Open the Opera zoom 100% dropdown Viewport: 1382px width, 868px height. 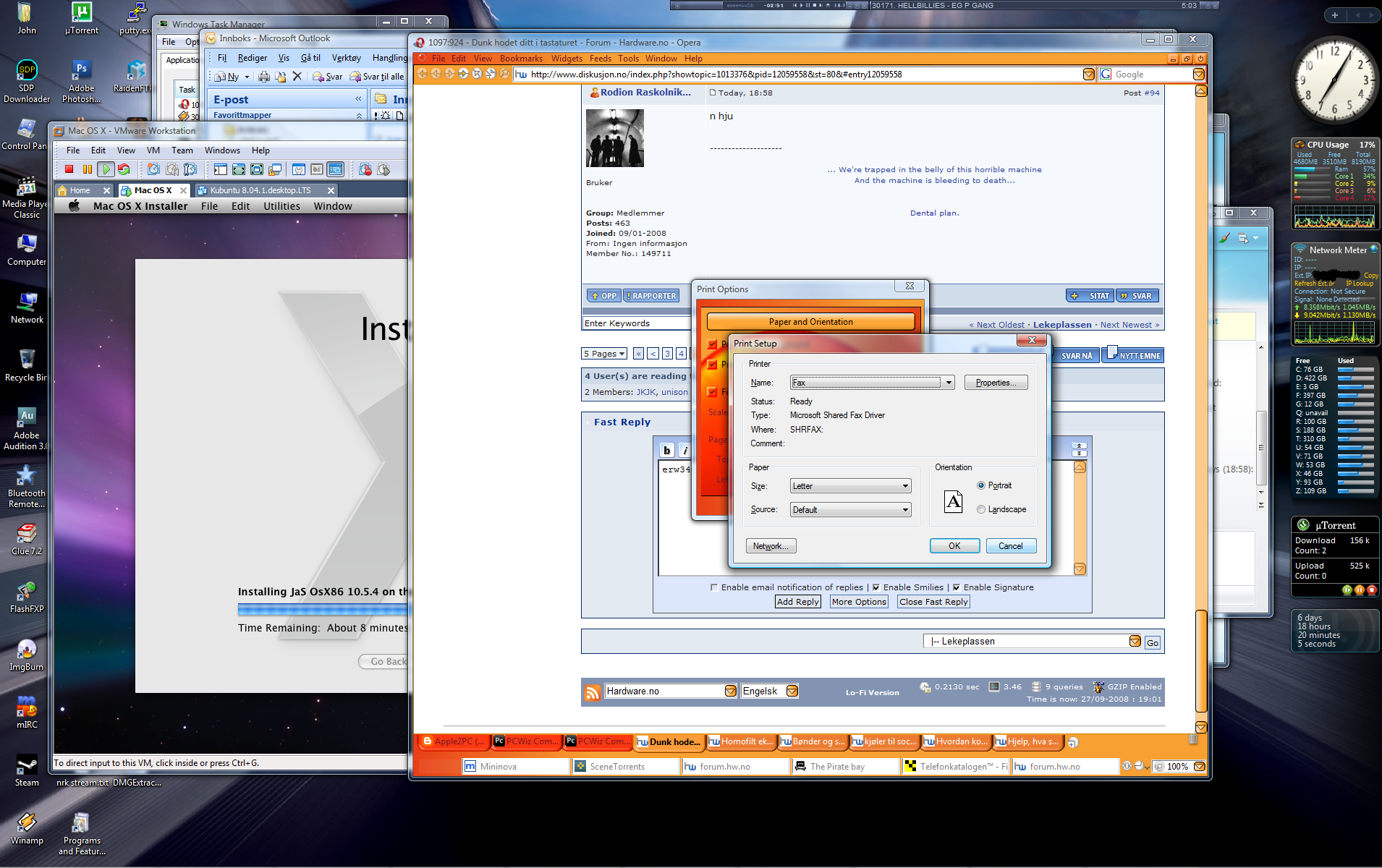point(1199,767)
